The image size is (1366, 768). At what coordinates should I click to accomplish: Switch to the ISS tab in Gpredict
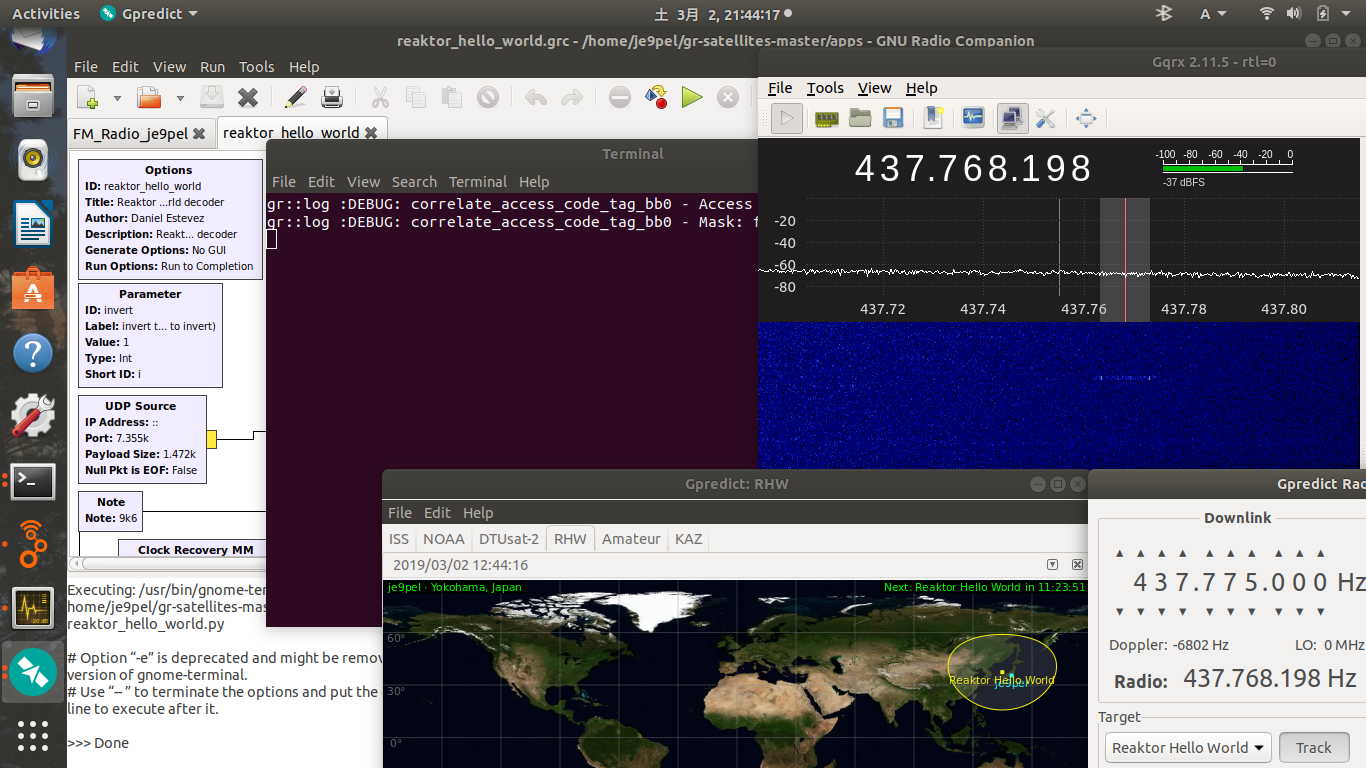pyautogui.click(x=399, y=539)
